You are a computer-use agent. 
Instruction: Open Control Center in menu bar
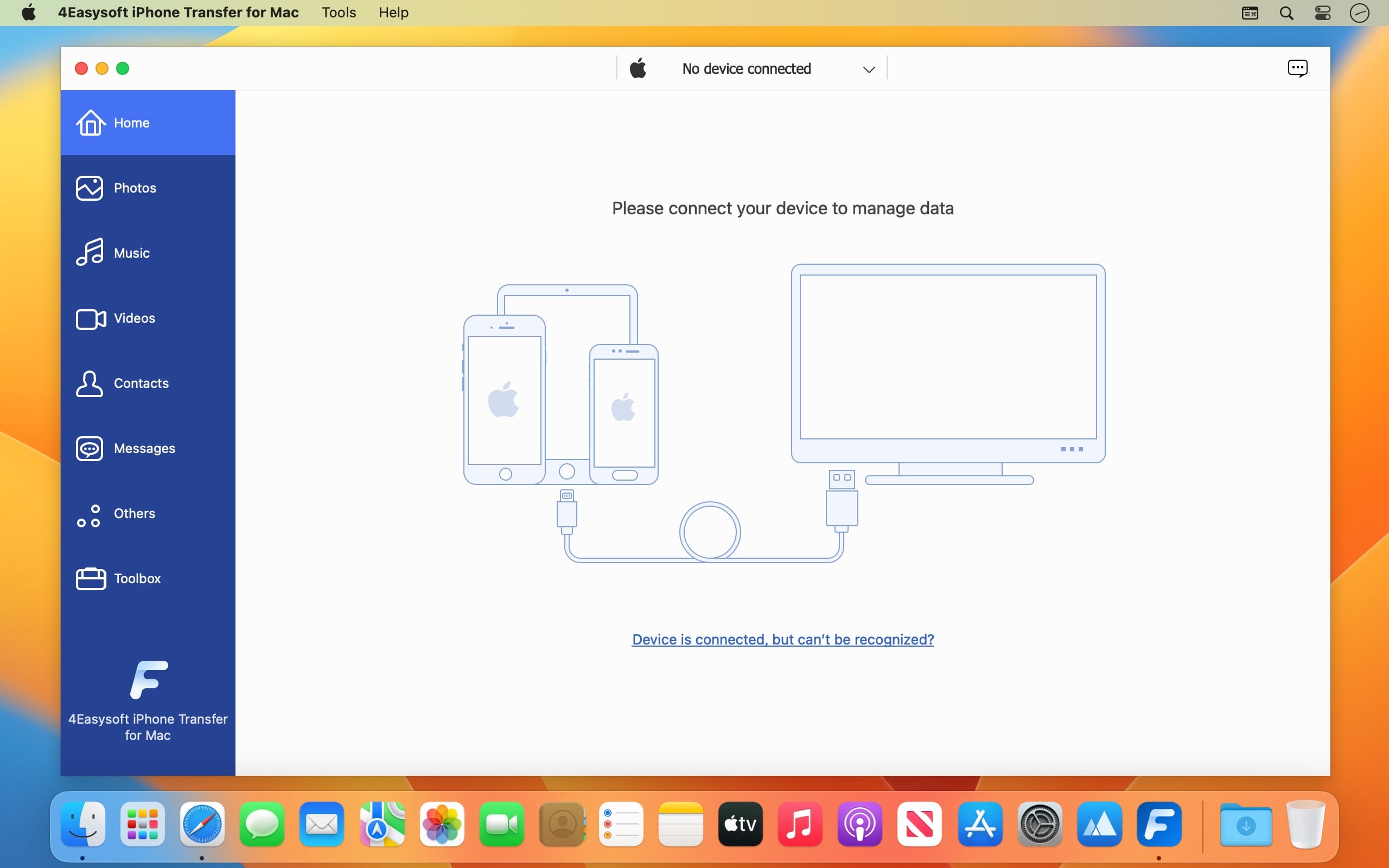(x=1322, y=12)
